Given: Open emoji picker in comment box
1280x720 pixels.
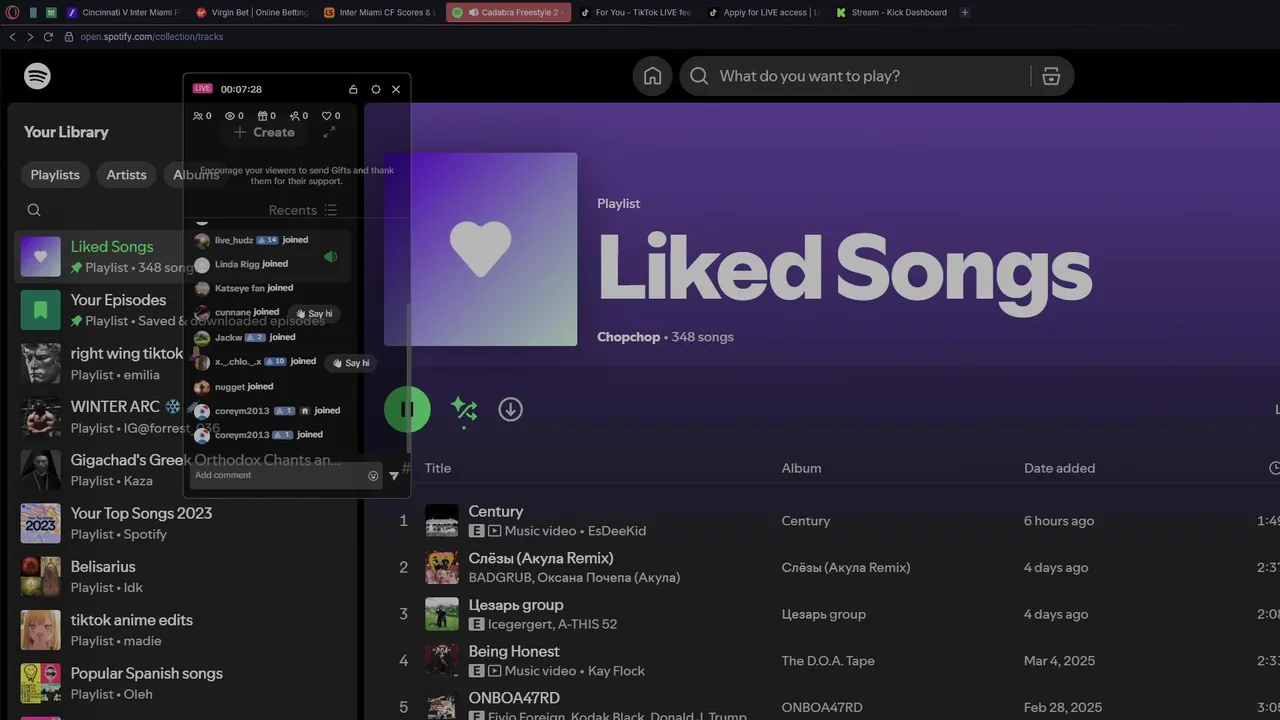Looking at the screenshot, I should pyautogui.click(x=373, y=476).
